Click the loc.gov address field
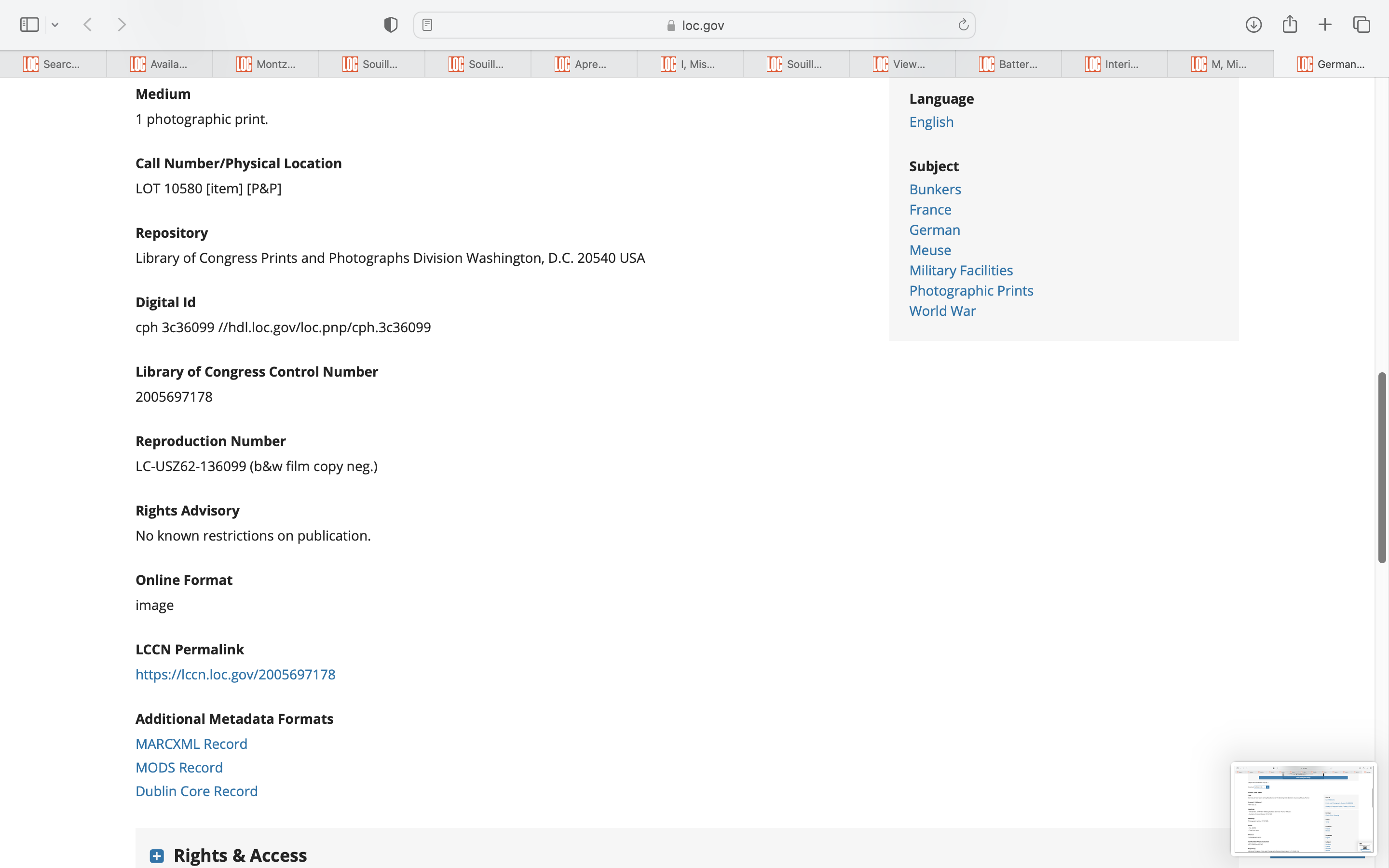Viewport: 1389px width, 868px height. [694, 25]
